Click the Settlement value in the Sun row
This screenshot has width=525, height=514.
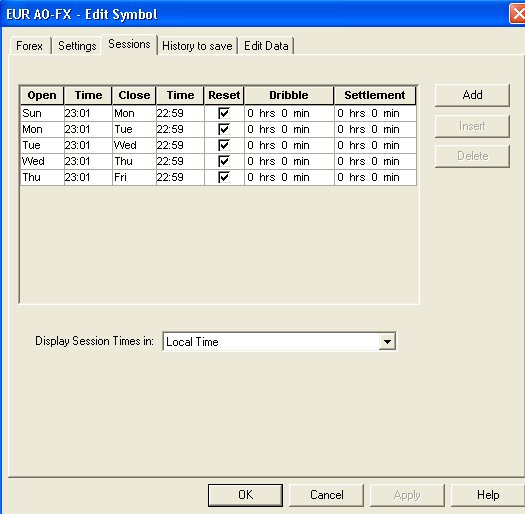pyautogui.click(x=375, y=113)
